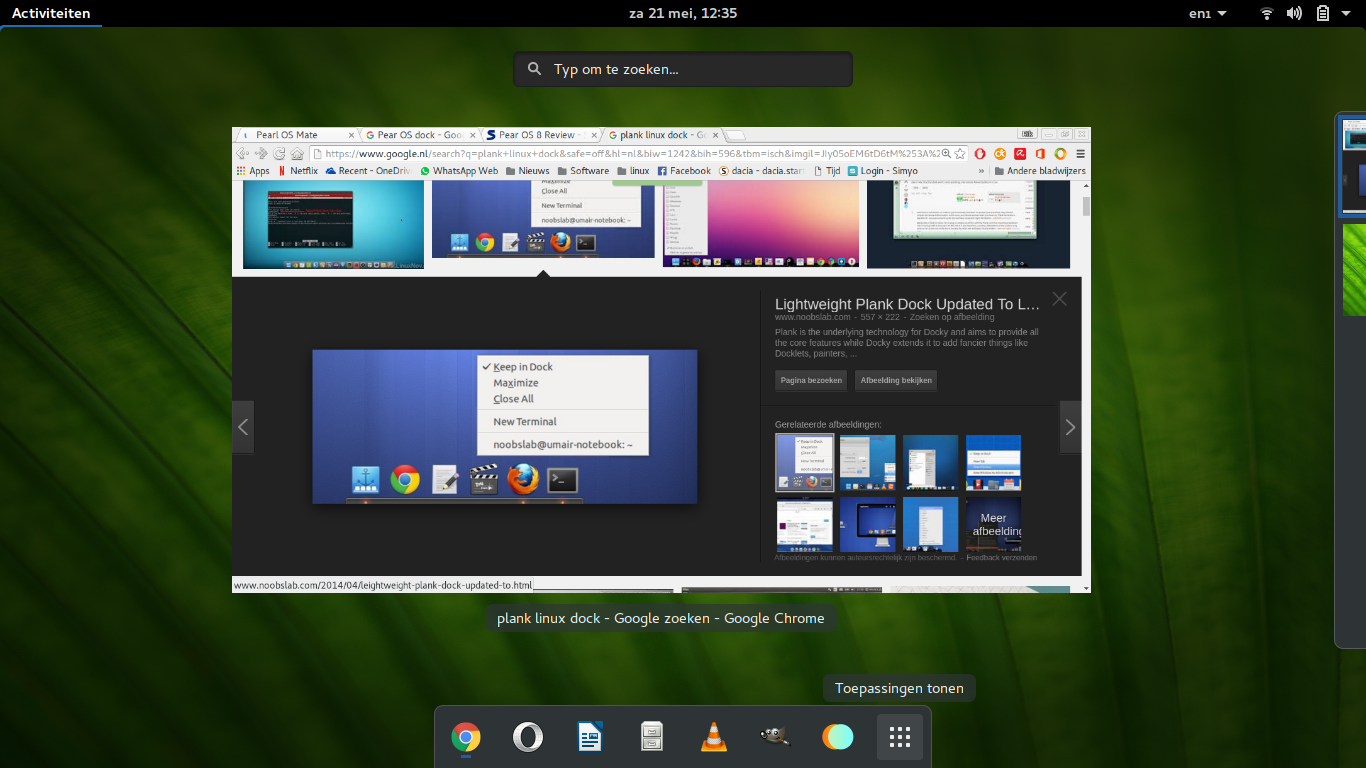
Task: Open the WhatsApp Web bookmark
Action: [459, 171]
